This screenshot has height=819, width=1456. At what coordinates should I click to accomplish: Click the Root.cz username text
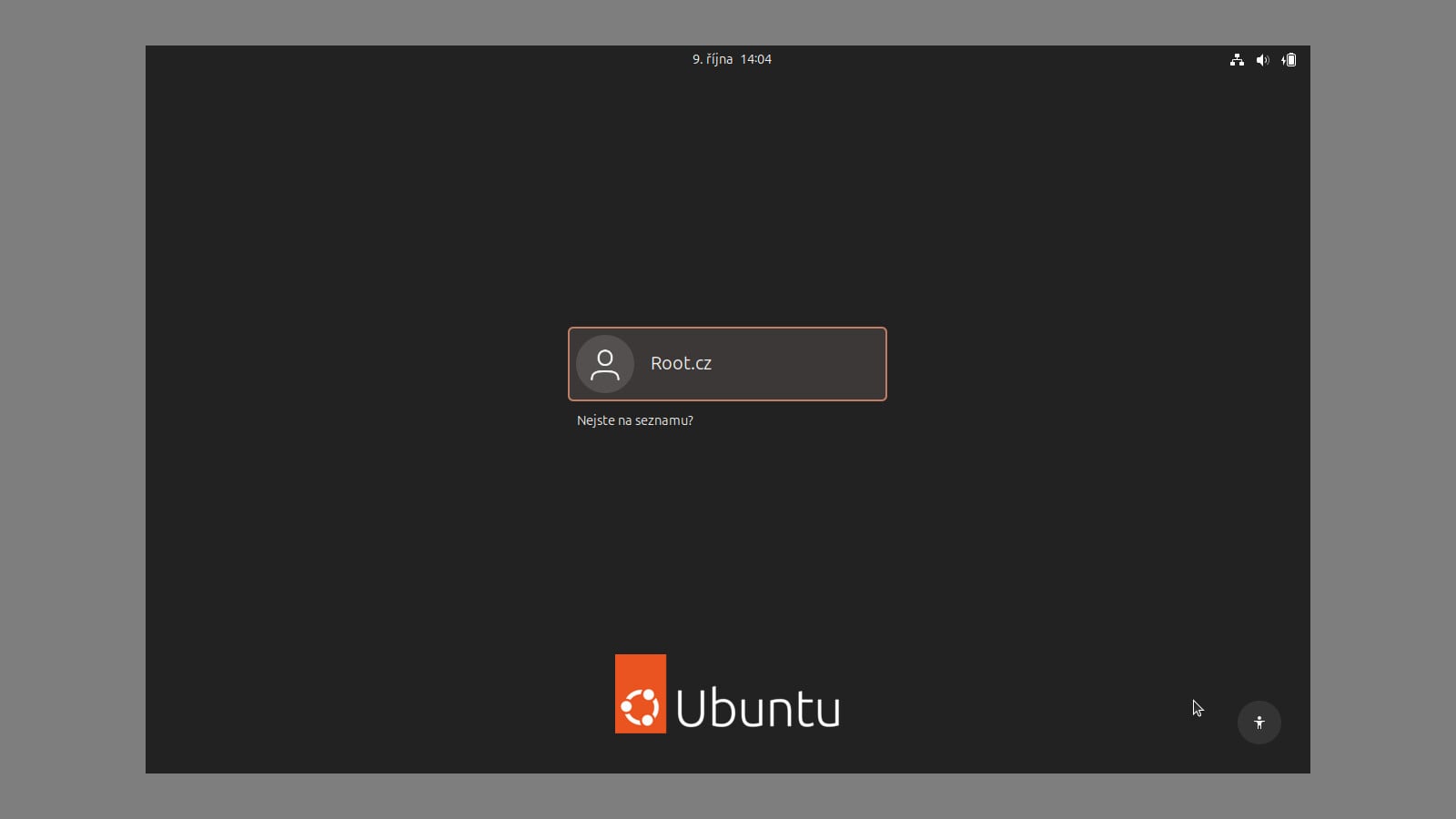(x=681, y=363)
